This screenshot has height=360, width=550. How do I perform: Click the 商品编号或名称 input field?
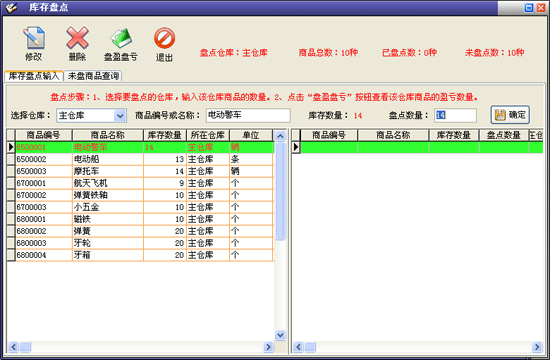tap(248, 115)
